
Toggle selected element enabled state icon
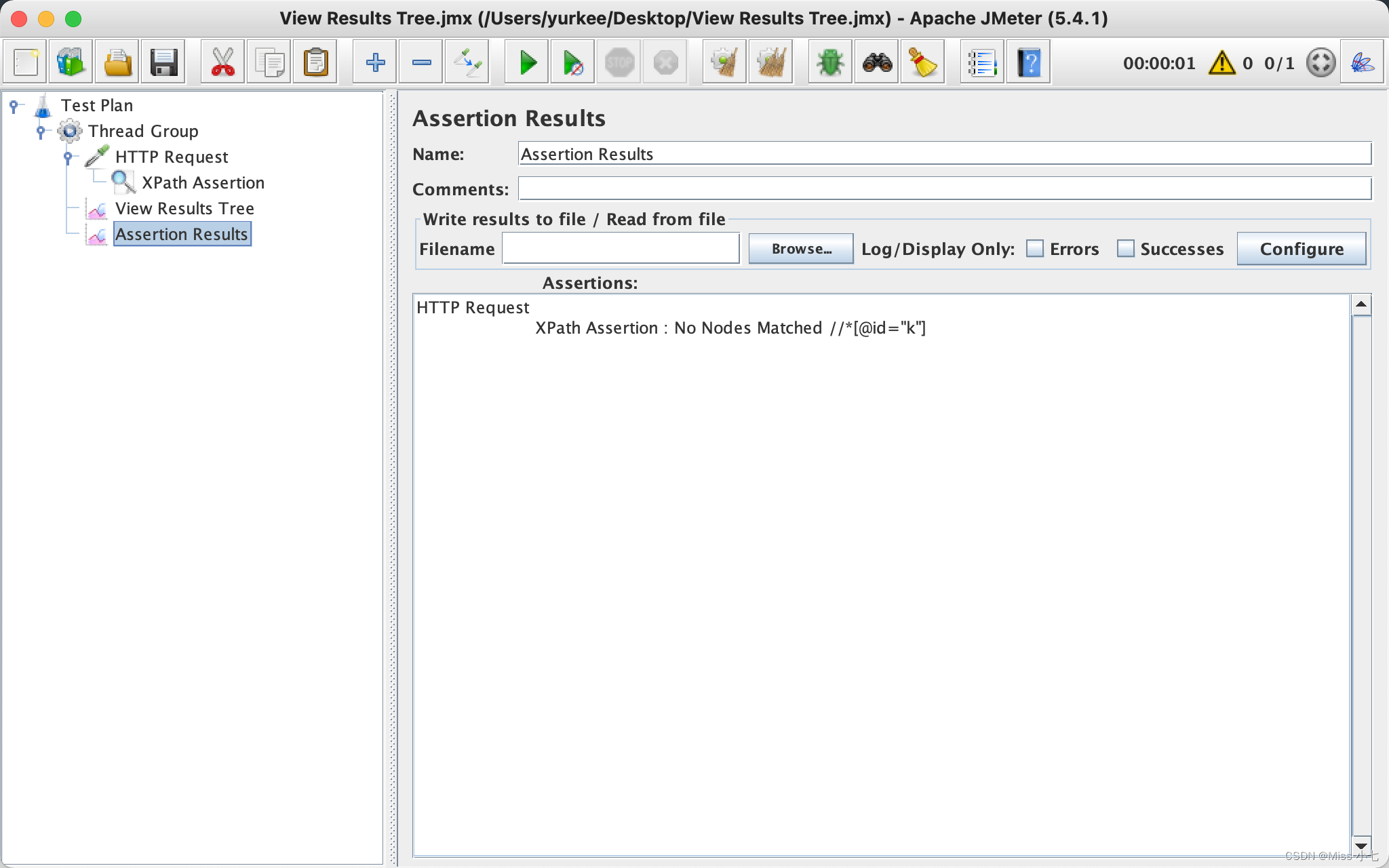tap(467, 62)
